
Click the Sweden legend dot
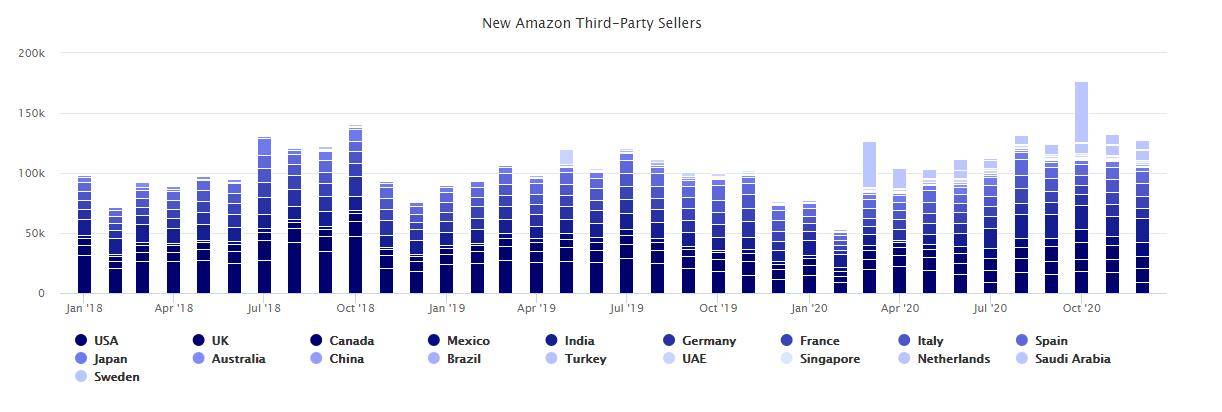tap(81, 377)
